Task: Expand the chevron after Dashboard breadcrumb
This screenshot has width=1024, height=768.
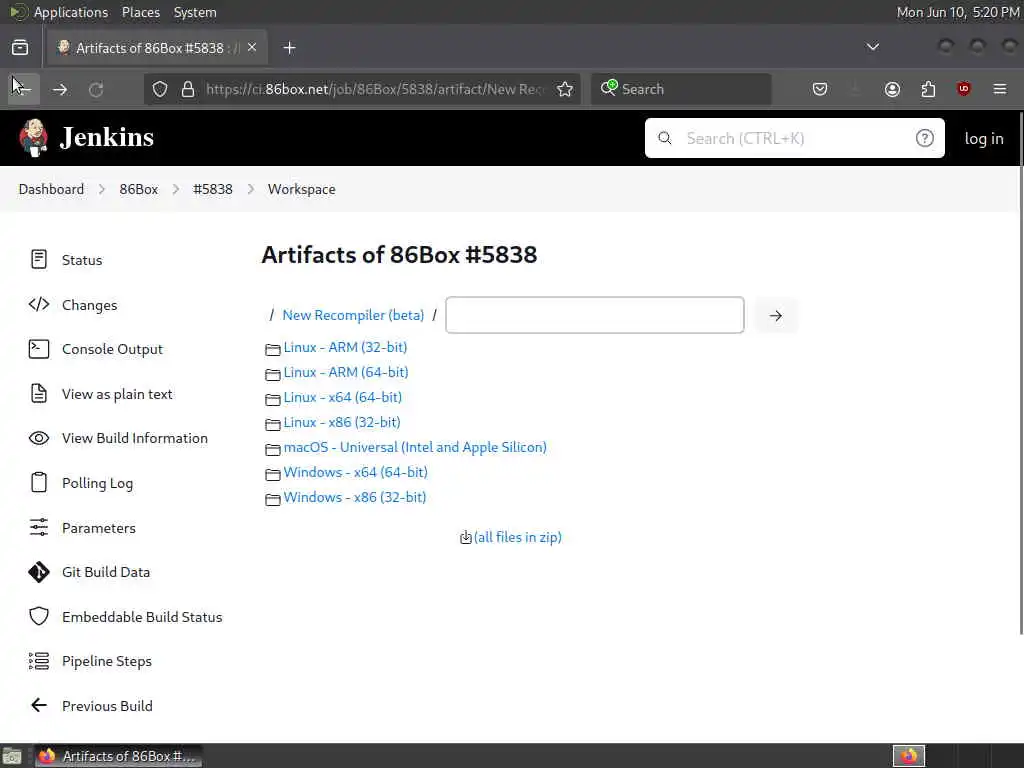Action: (102, 189)
